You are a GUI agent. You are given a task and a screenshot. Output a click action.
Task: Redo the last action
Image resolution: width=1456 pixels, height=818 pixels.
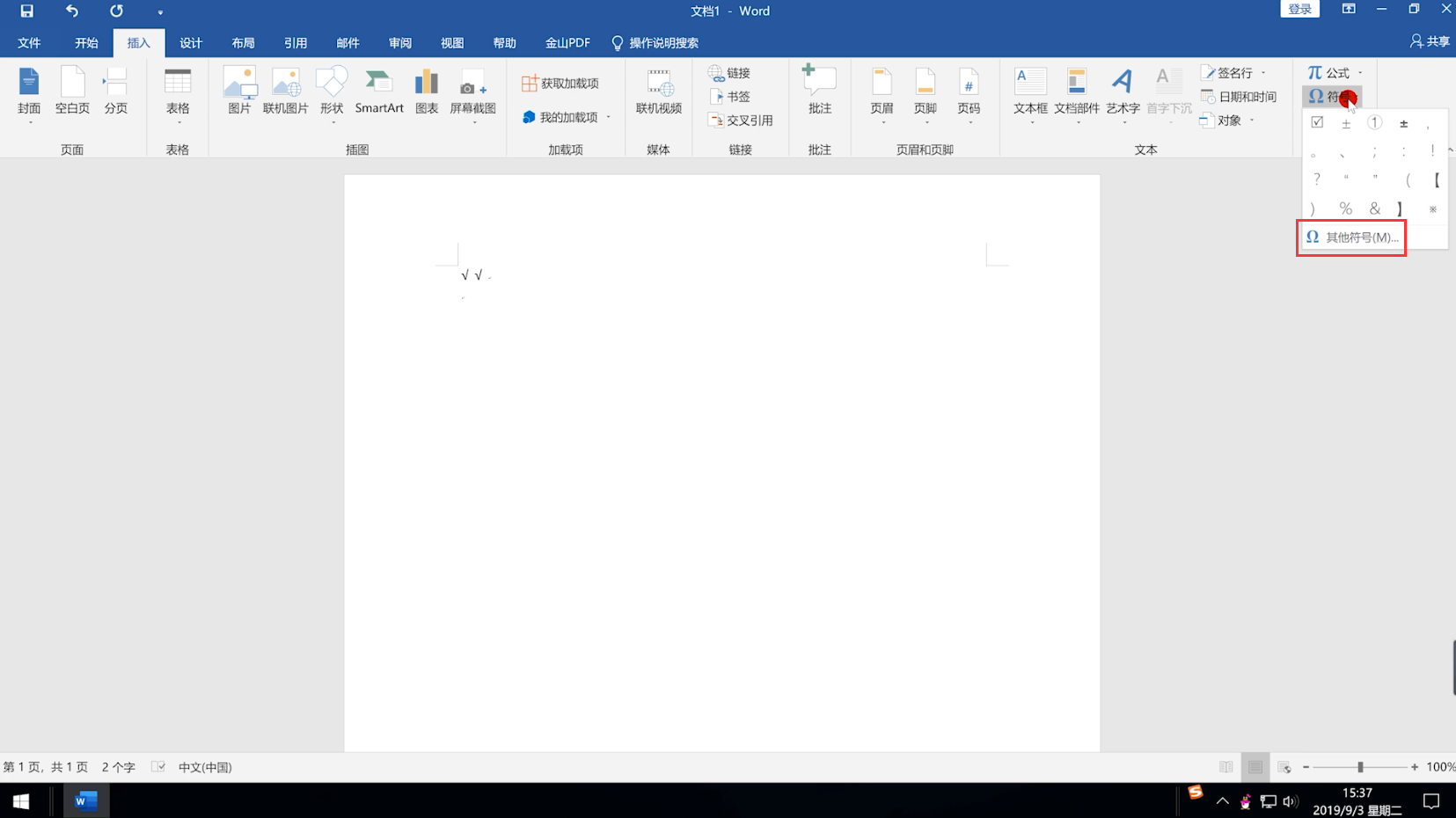click(116, 11)
